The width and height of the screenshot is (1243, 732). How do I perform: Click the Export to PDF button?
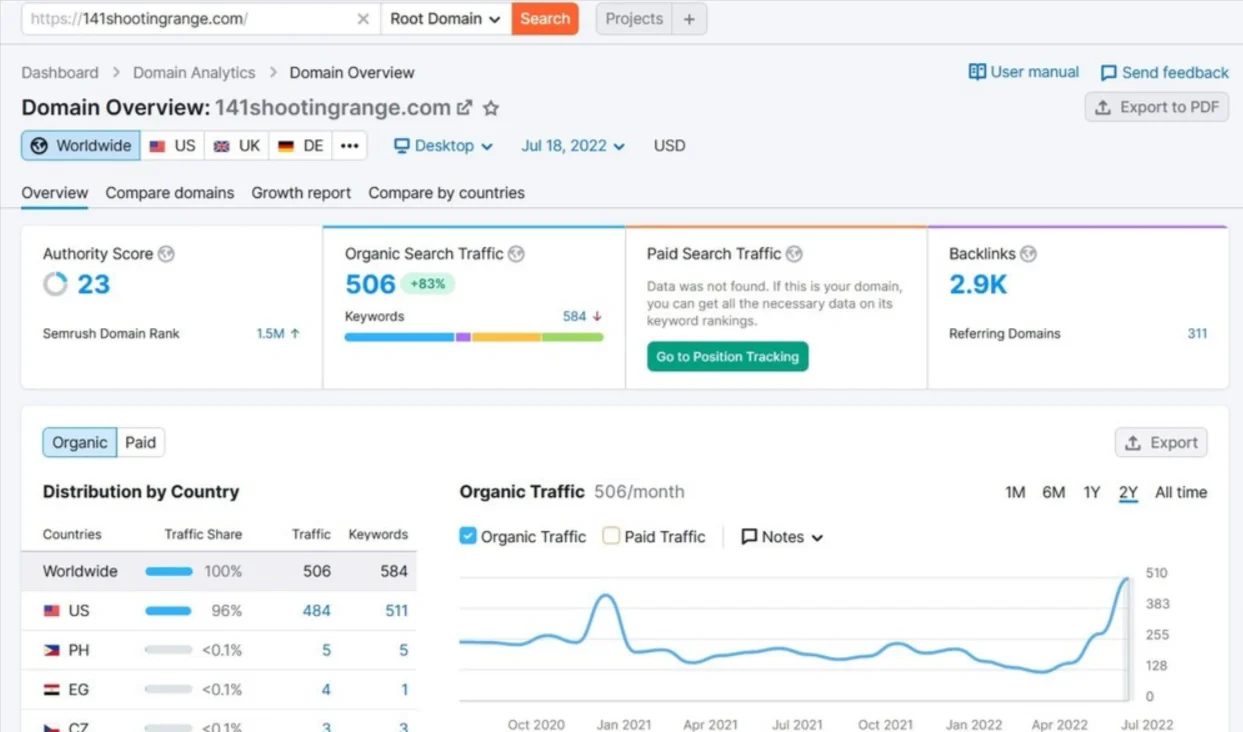pos(1157,108)
